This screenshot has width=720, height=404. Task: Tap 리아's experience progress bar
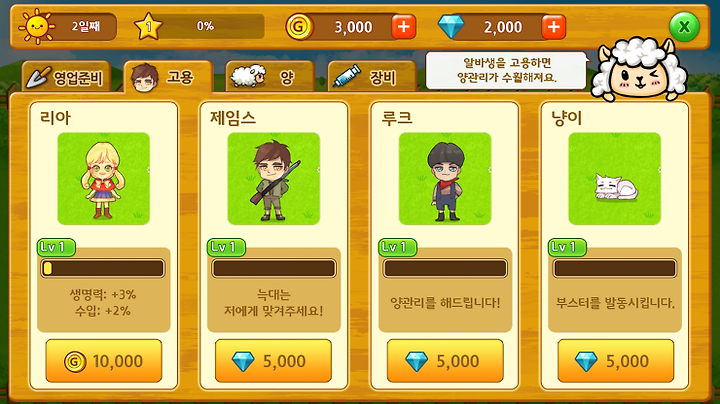pyautogui.click(x=103, y=269)
